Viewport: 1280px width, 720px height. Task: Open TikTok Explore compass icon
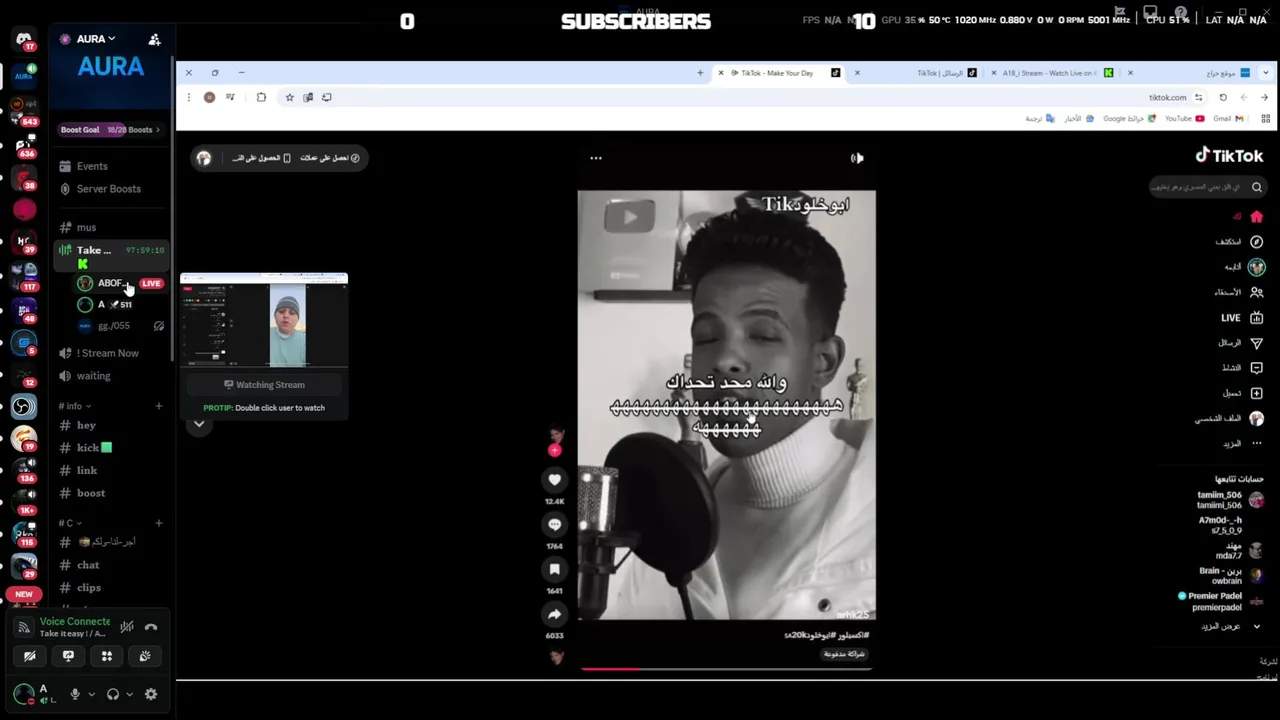pos(1257,242)
